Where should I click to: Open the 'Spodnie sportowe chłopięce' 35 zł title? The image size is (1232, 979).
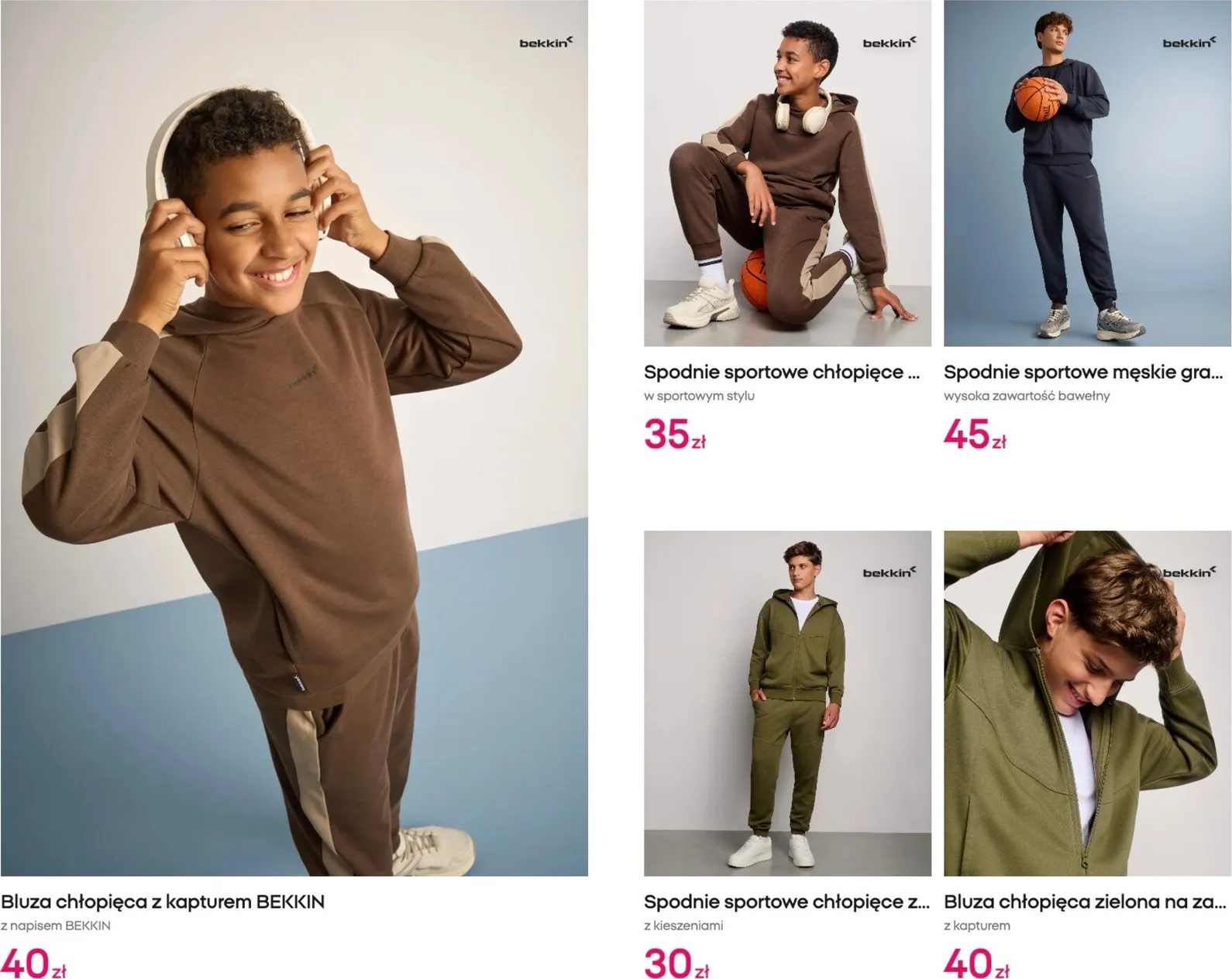coord(782,373)
